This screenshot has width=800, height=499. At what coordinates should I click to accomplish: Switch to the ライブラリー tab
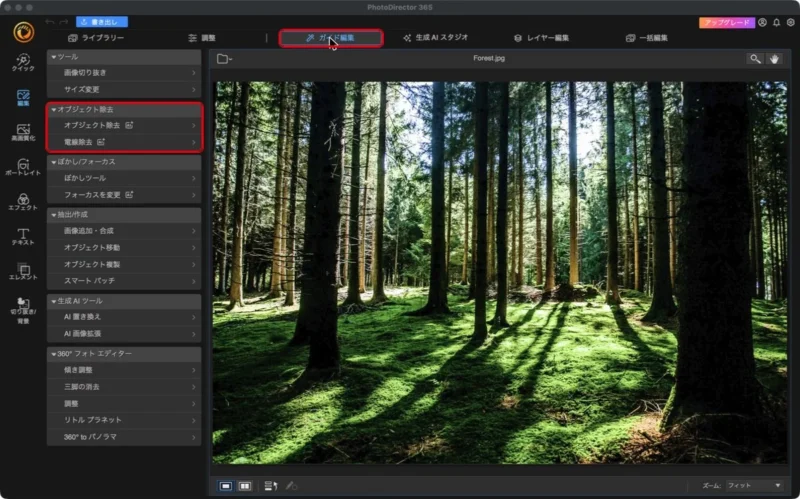(96, 38)
